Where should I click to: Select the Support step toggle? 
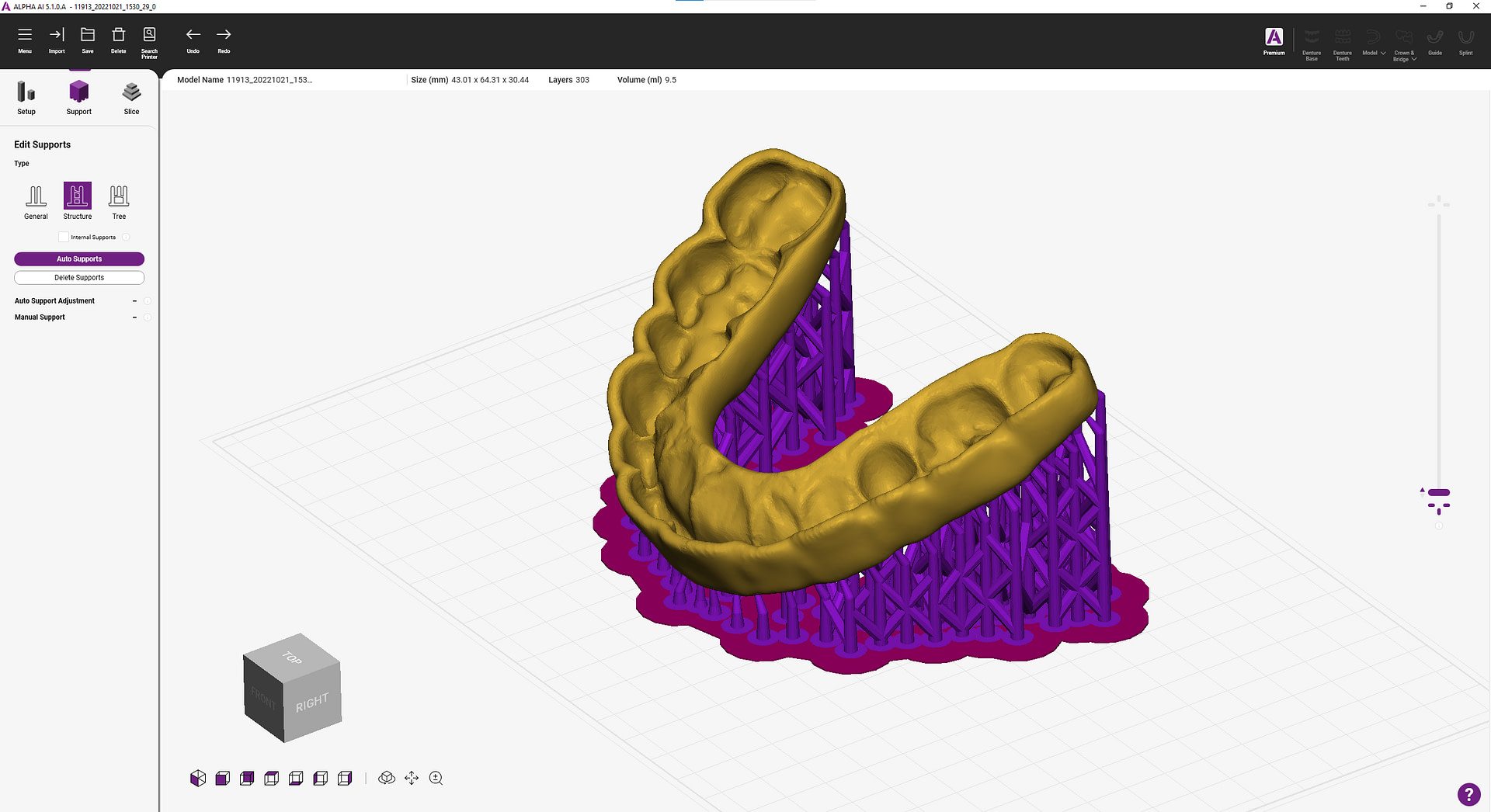point(78,97)
